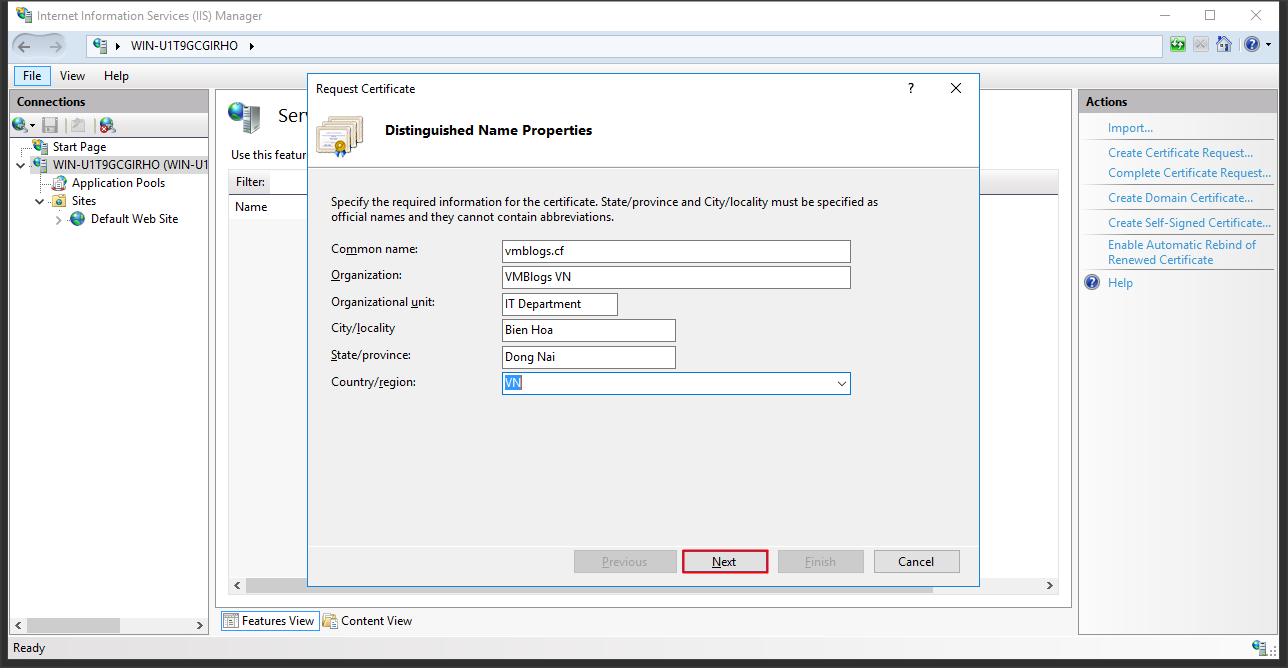The image size is (1288, 668).
Task: Click the Delete Connection icon in Connections toolbar
Action: click(107, 125)
